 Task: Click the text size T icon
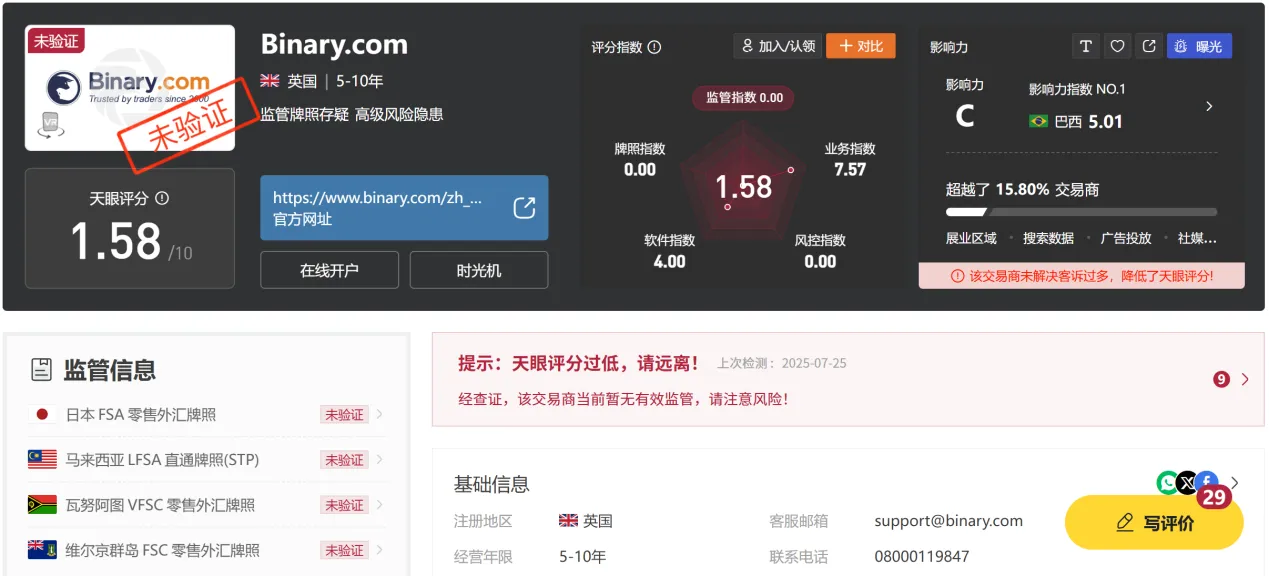[1086, 46]
